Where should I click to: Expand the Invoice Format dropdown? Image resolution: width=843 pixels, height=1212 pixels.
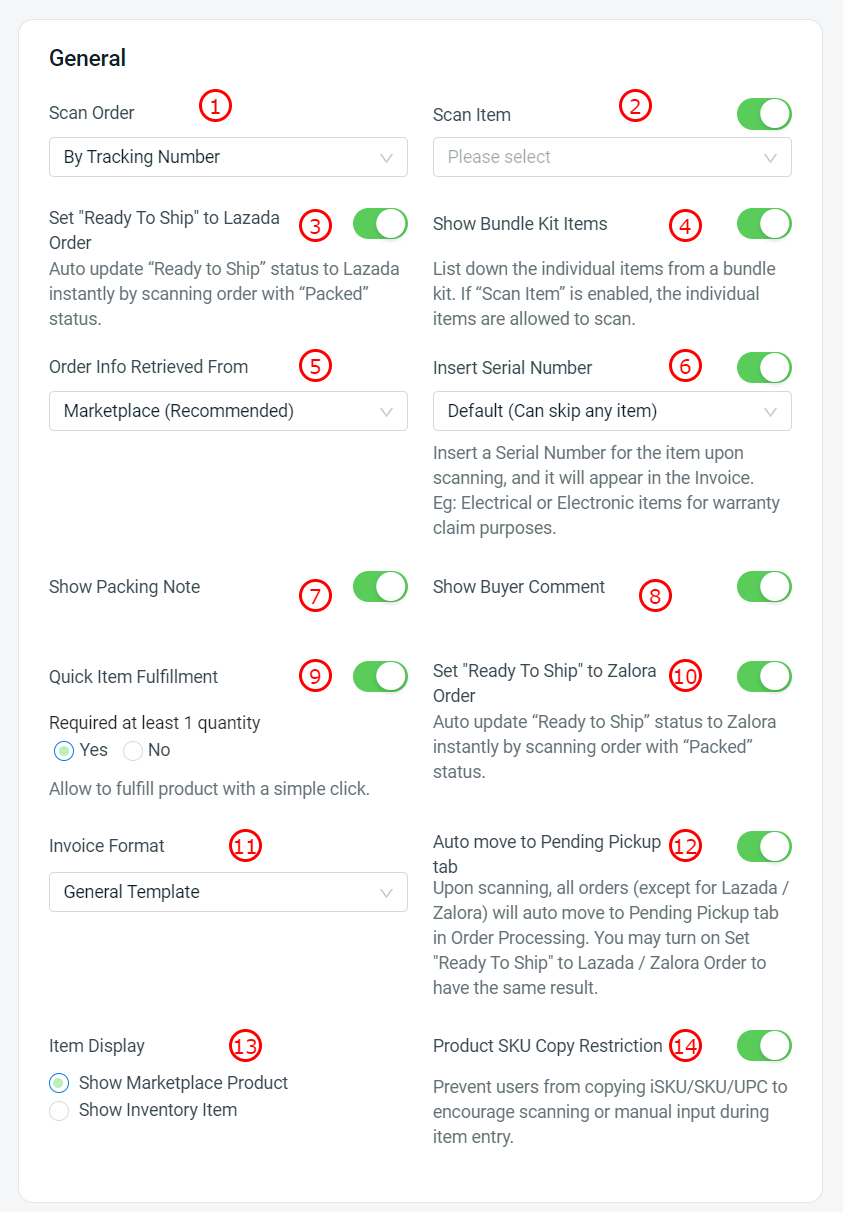228,892
